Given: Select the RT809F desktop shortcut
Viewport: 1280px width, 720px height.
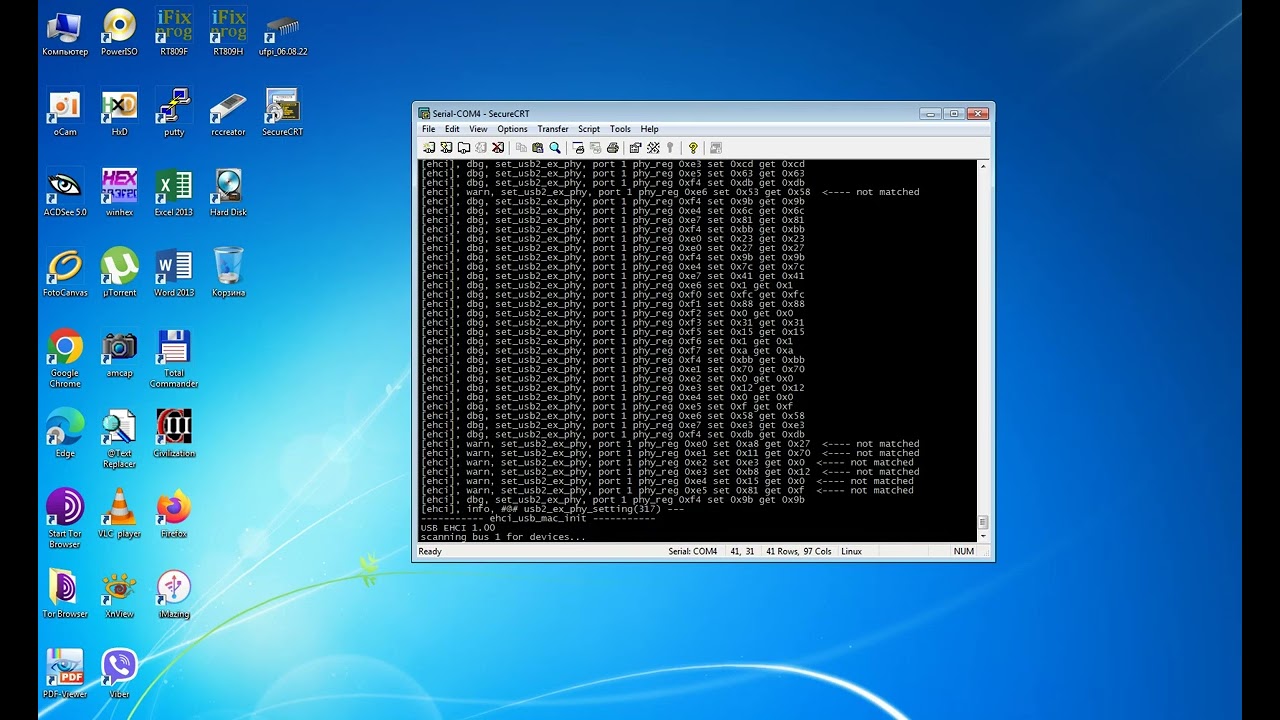Looking at the screenshot, I should (174, 33).
